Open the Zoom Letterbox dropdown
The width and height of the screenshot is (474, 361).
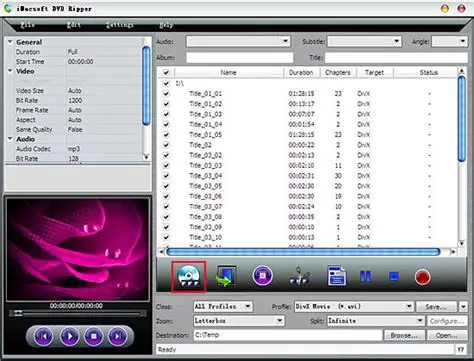click(239, 321)
